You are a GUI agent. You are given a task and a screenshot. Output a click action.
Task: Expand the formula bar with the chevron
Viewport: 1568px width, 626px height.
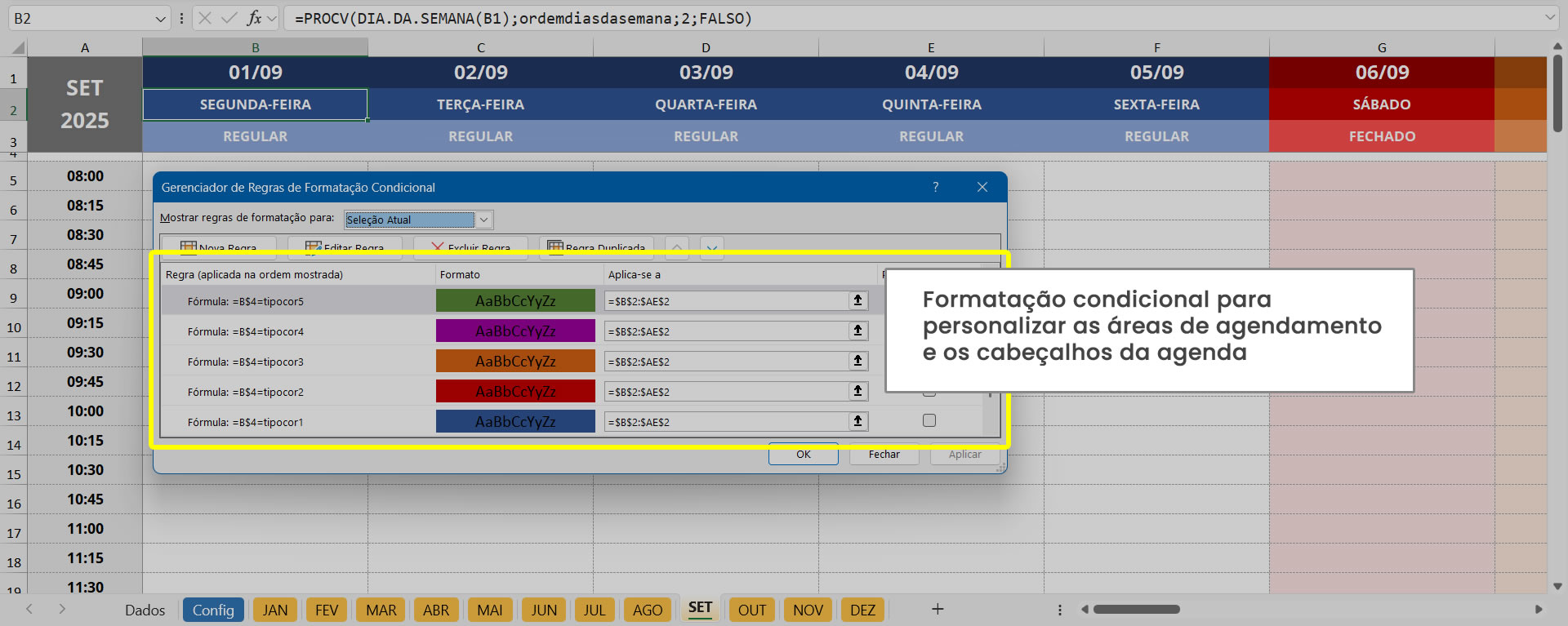pyautogui.click(x=1550, y=17)
